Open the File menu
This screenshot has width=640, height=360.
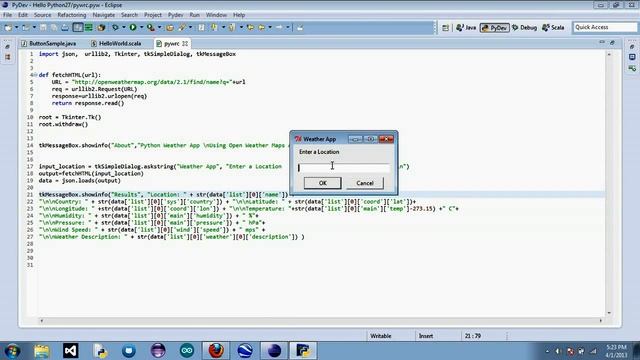pos(7,15)
